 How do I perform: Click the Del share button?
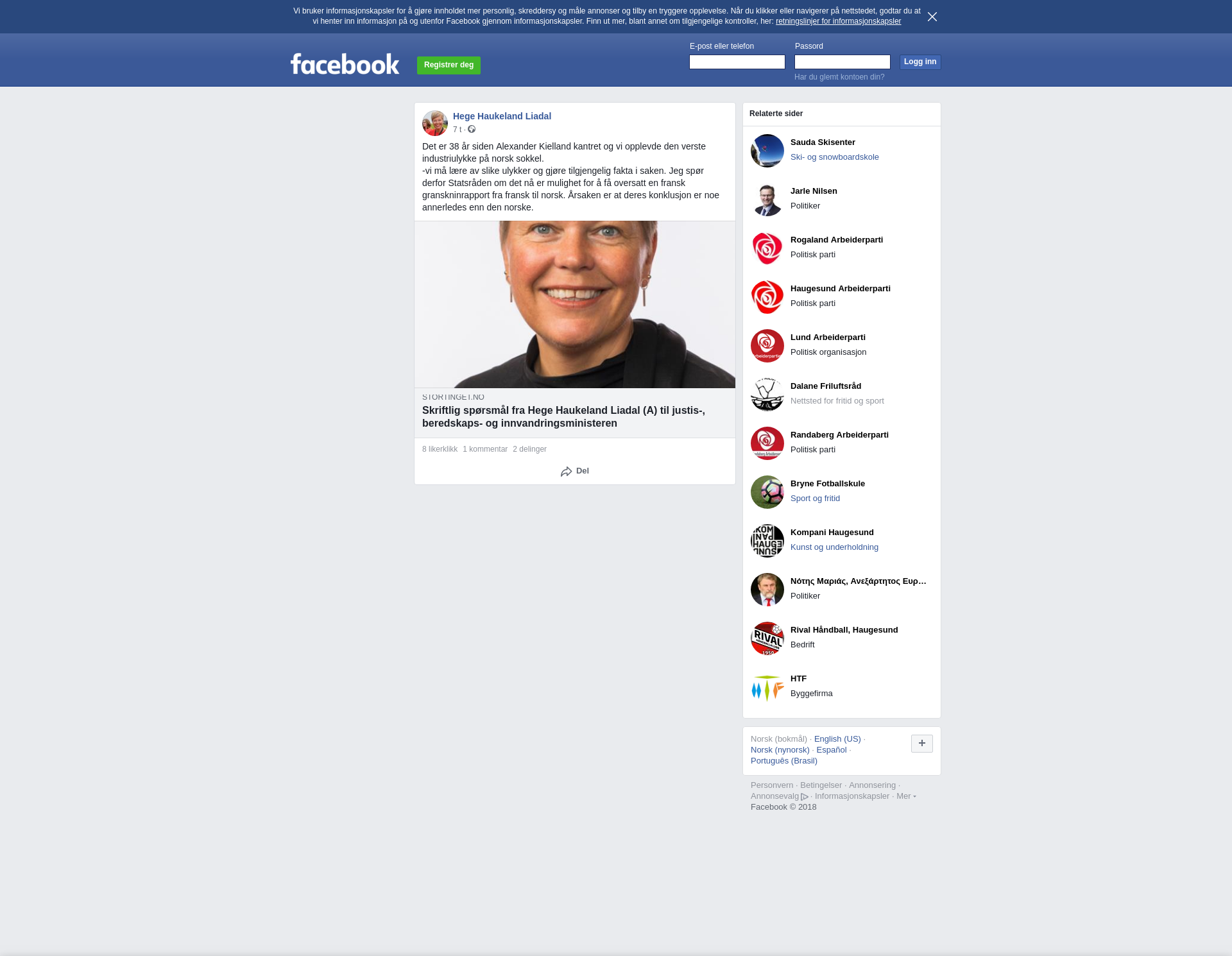pos(575,471)
